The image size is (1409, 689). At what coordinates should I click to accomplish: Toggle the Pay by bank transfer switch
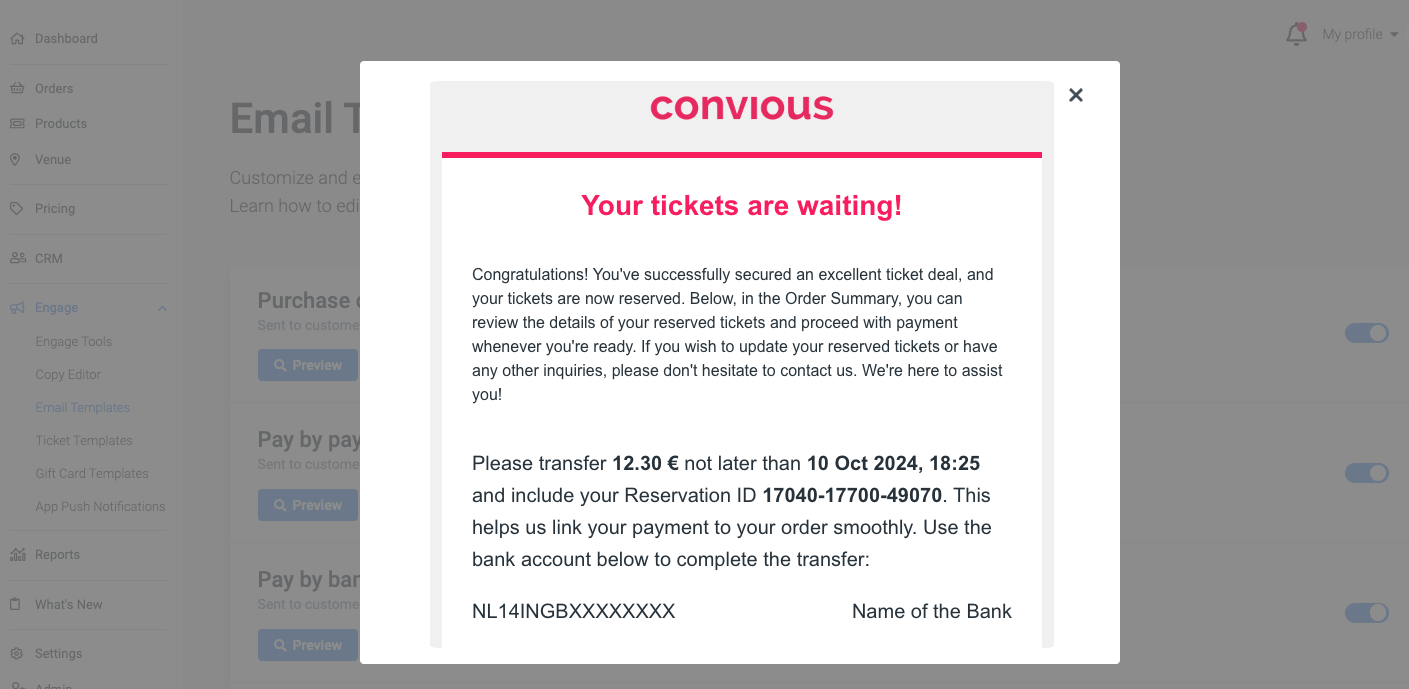[x=1366, y=613]
